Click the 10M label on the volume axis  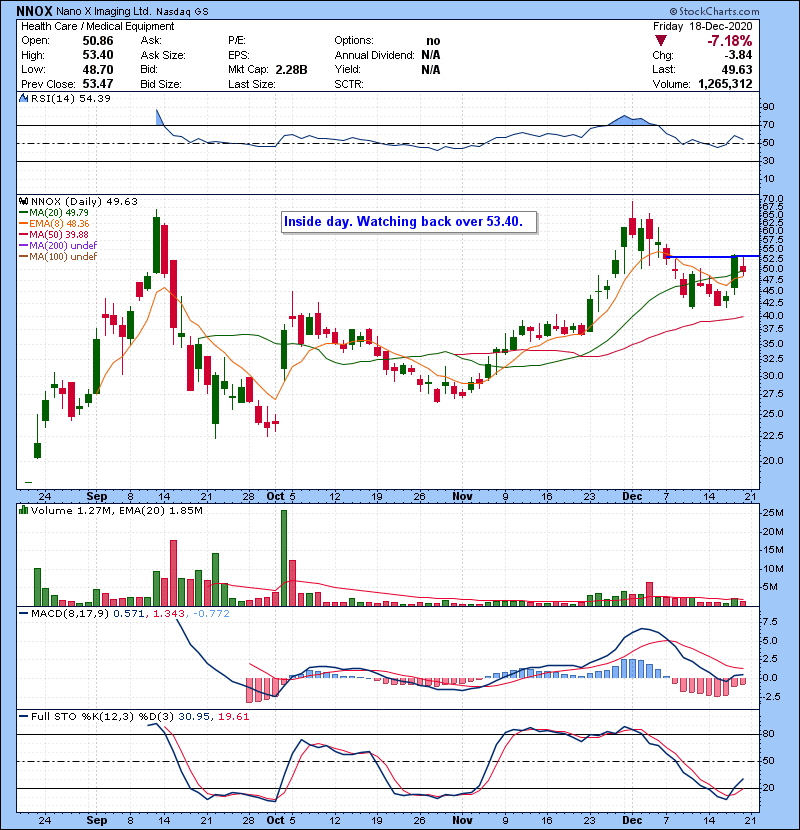pos(772,569)
